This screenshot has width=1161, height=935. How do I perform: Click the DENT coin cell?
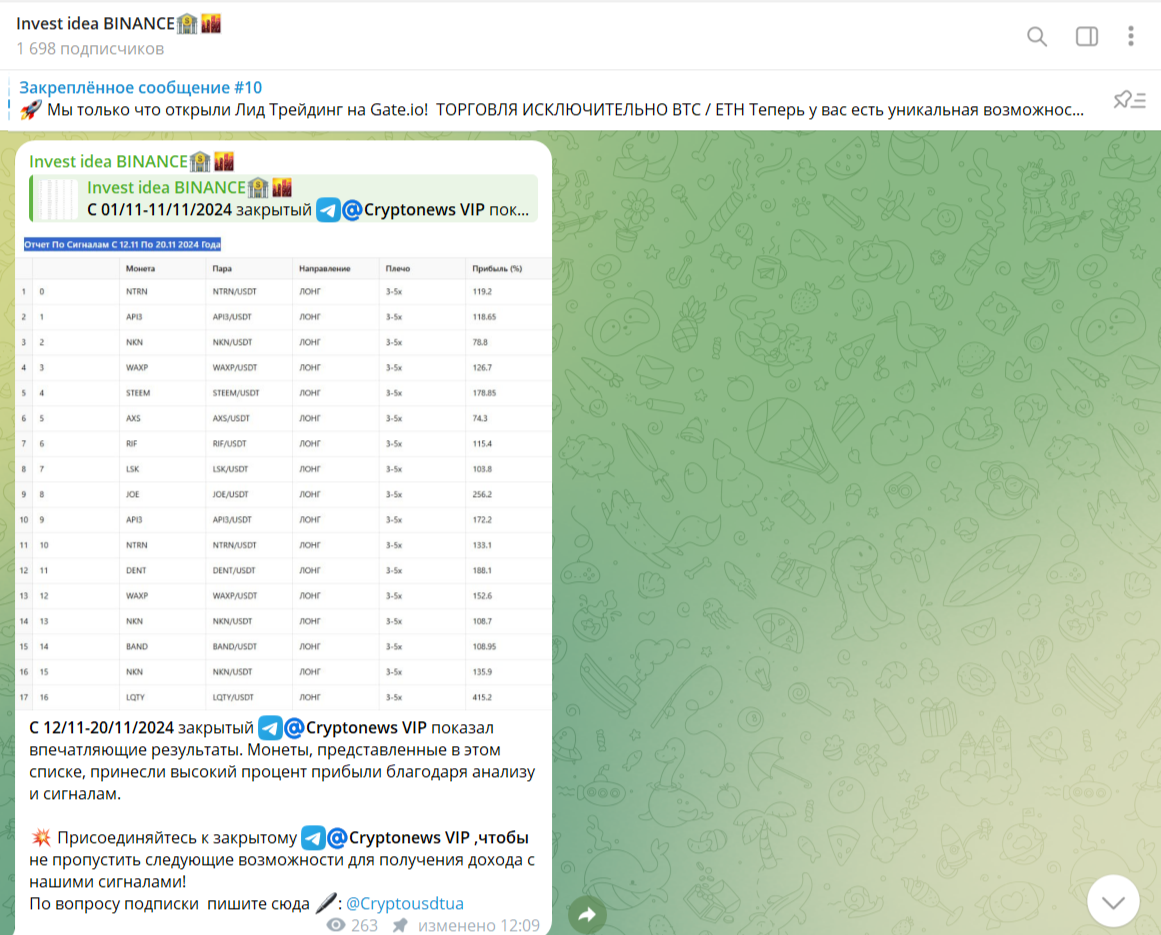[136, 571]
